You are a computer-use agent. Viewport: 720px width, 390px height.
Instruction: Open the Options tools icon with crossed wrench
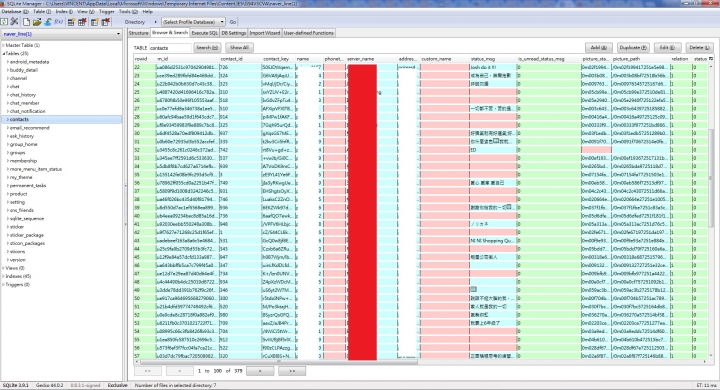(15, 22)
